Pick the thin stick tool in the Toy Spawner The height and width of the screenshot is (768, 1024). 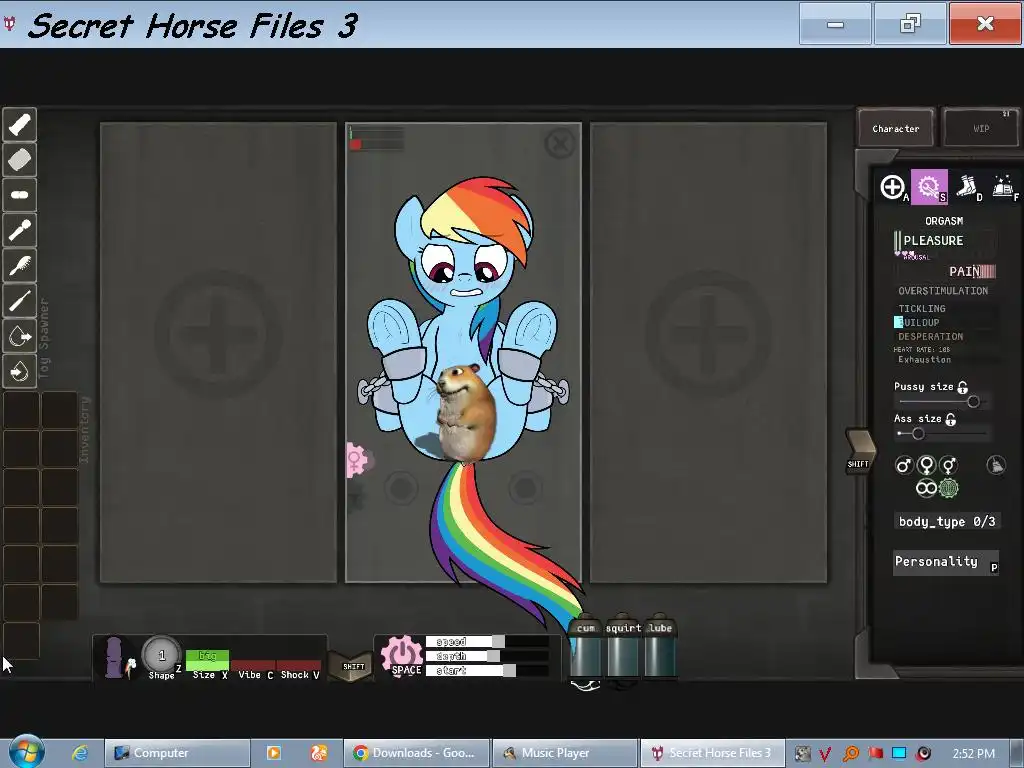pos(20,300)
